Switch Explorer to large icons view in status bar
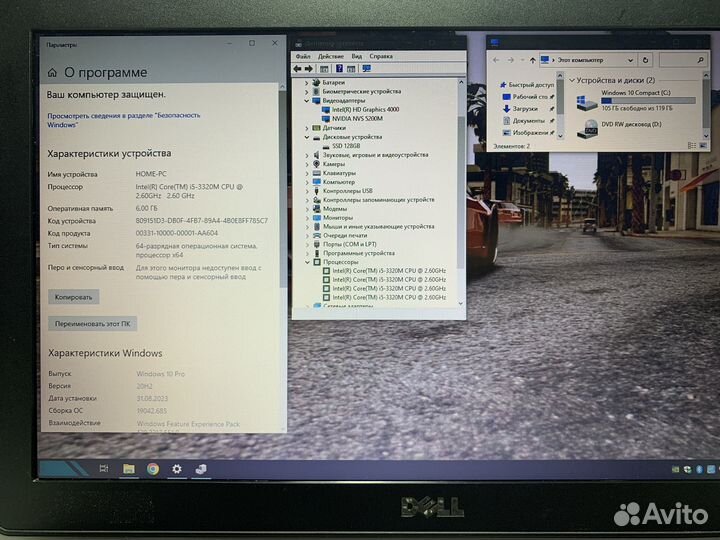Viewport: 720px width, 540px height. pos(703,146)
